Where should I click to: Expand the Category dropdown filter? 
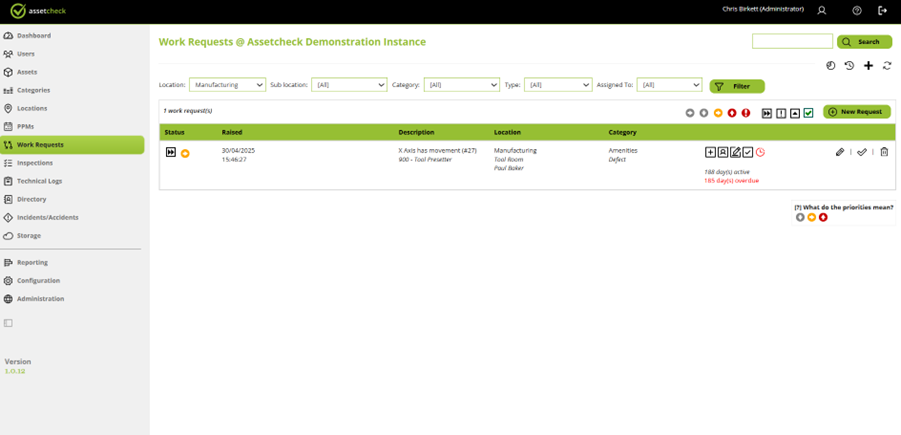click(x=461, y=85)
